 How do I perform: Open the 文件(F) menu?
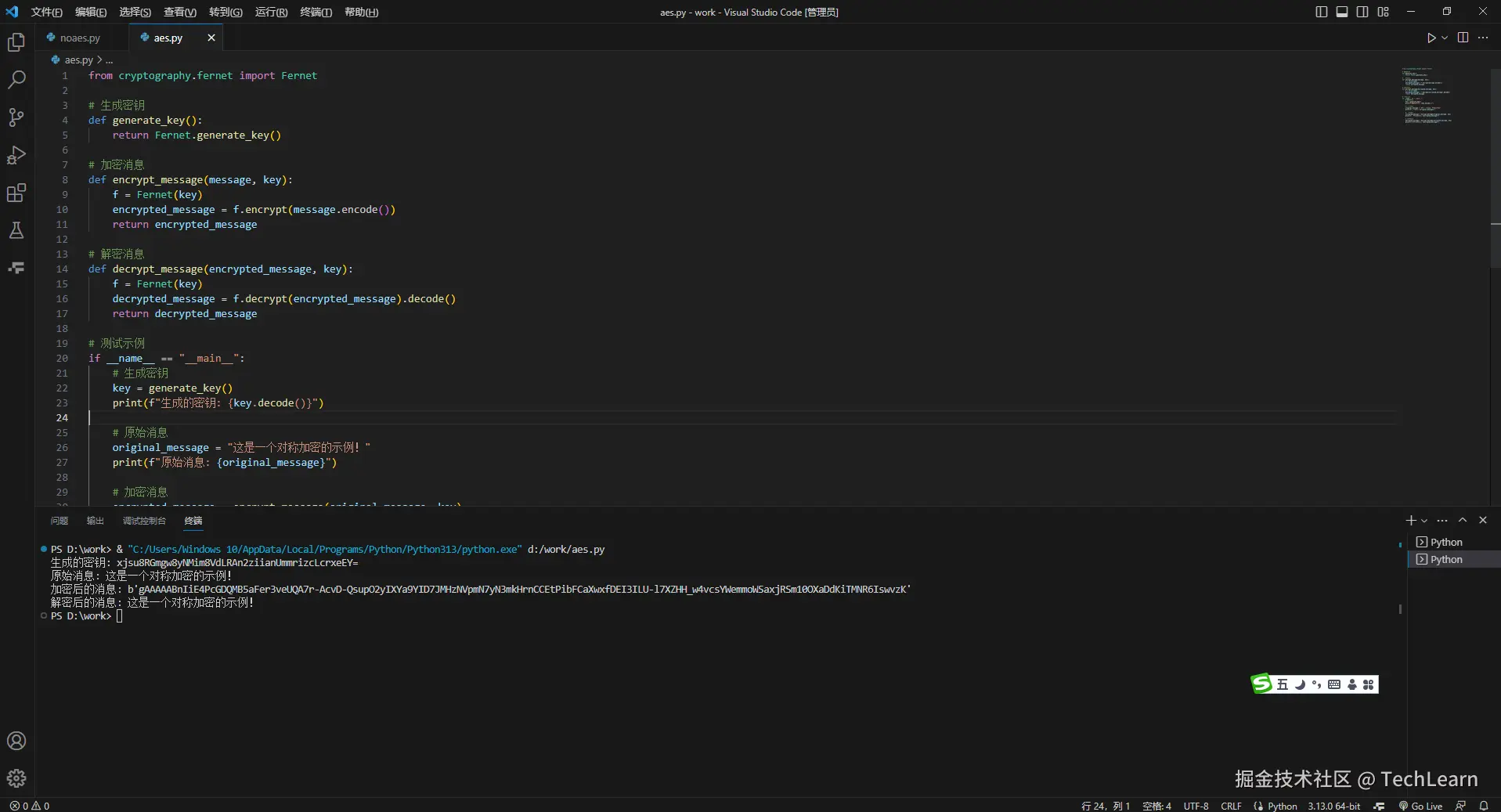(x=46, y=12)
